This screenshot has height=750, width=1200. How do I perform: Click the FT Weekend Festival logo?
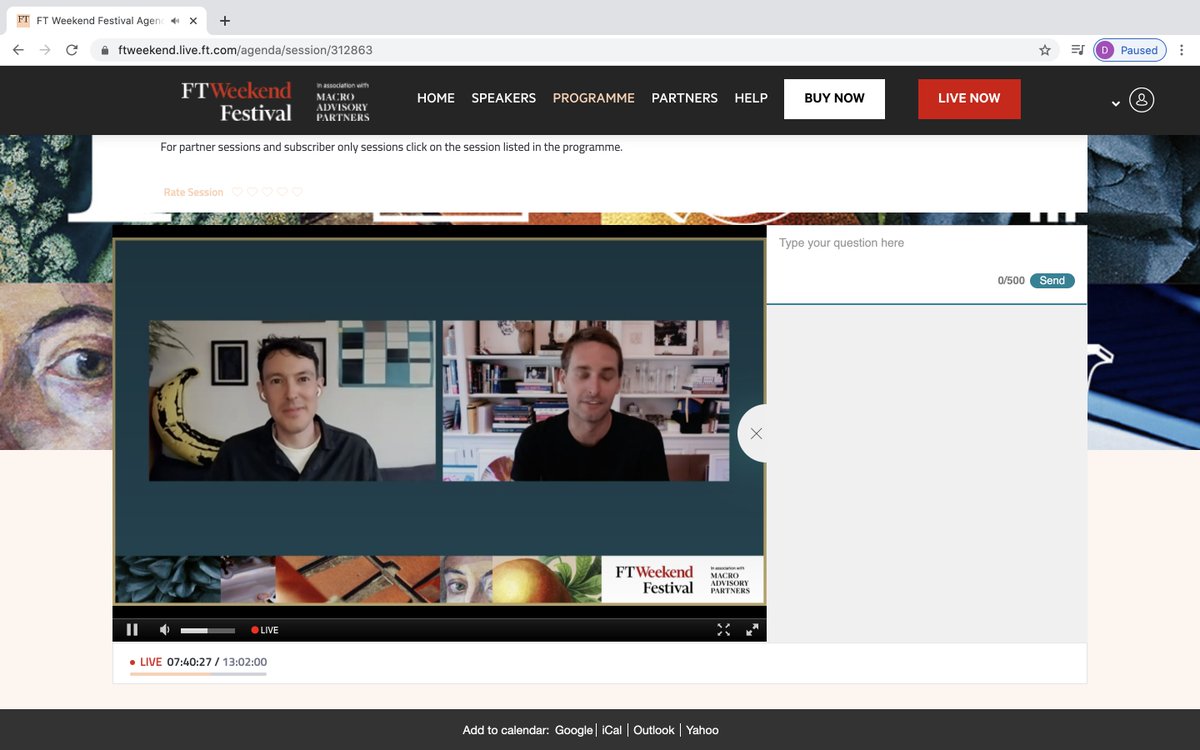[237, 101]
